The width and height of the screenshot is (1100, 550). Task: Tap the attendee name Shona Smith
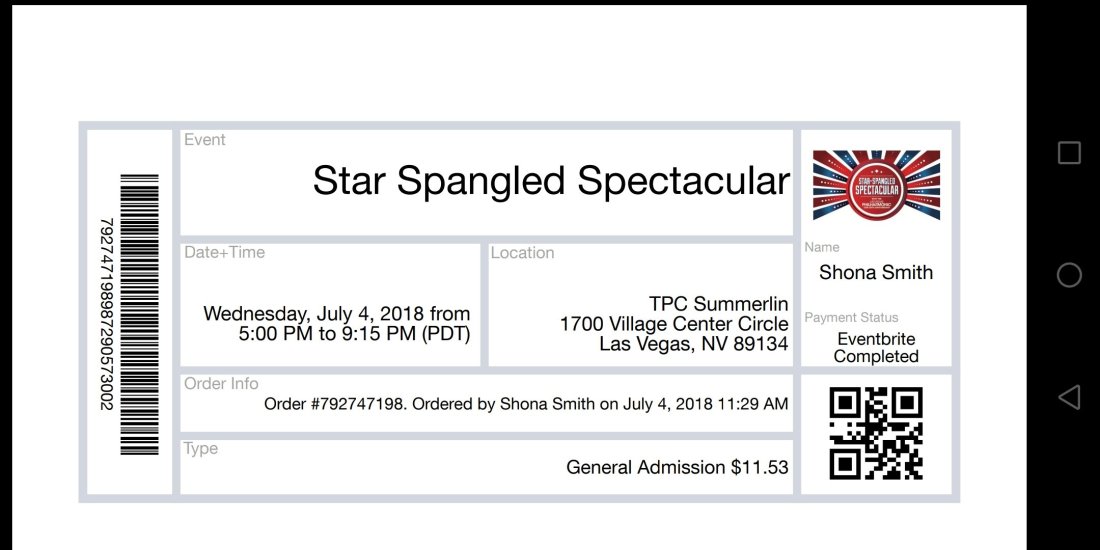[876, 272]
